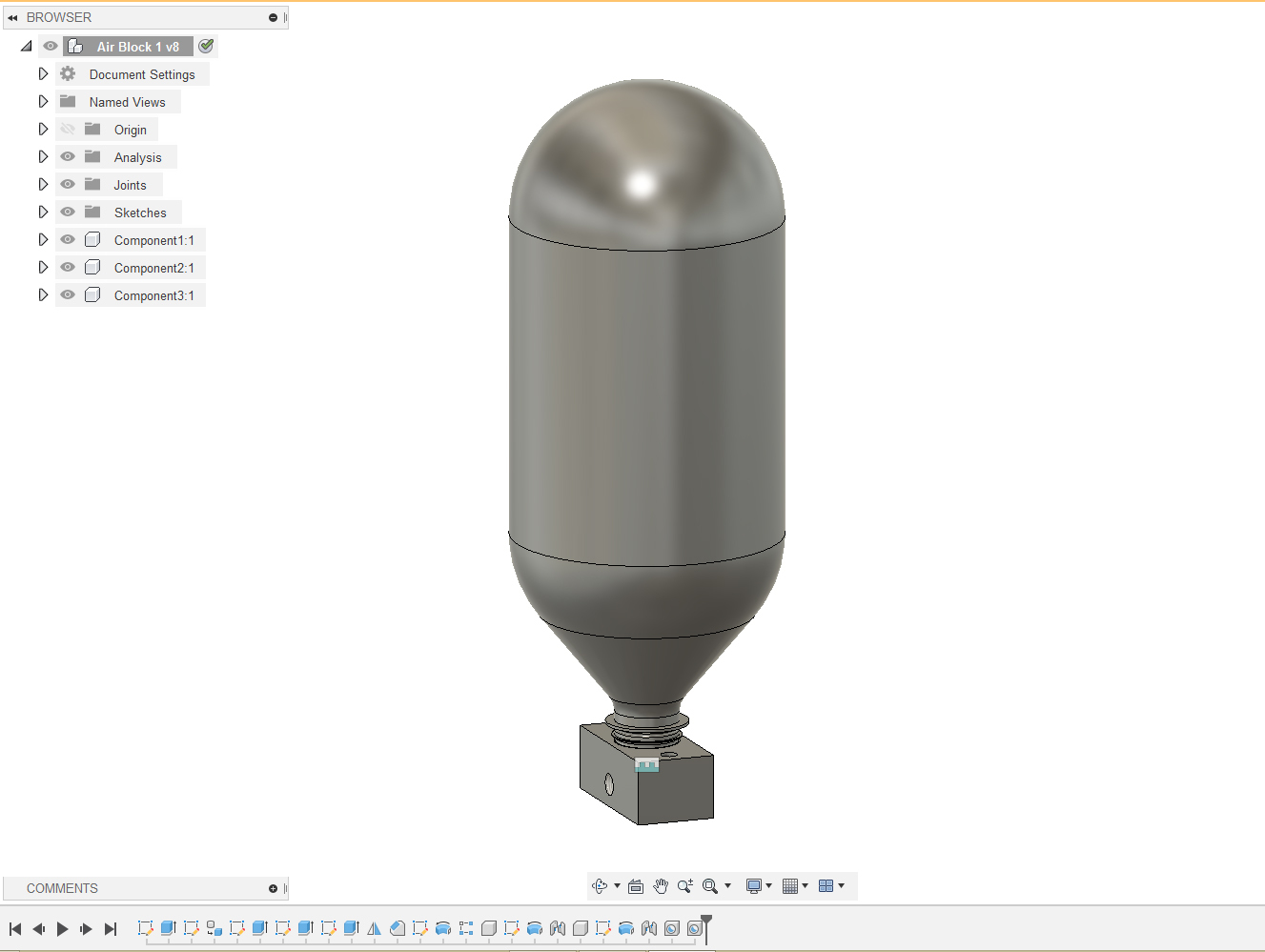Step back one timeline feature

click(x=39, y=929)
